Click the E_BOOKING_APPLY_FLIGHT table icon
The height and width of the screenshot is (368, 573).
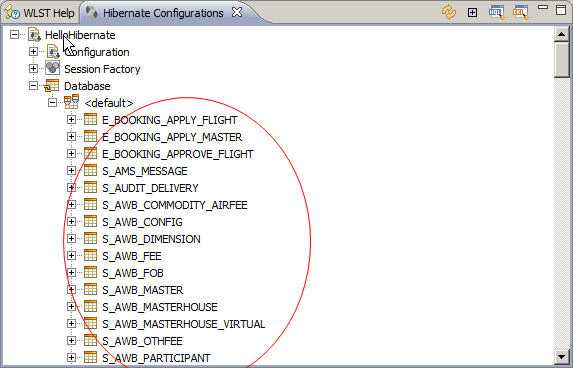click(x=91, y=119)
